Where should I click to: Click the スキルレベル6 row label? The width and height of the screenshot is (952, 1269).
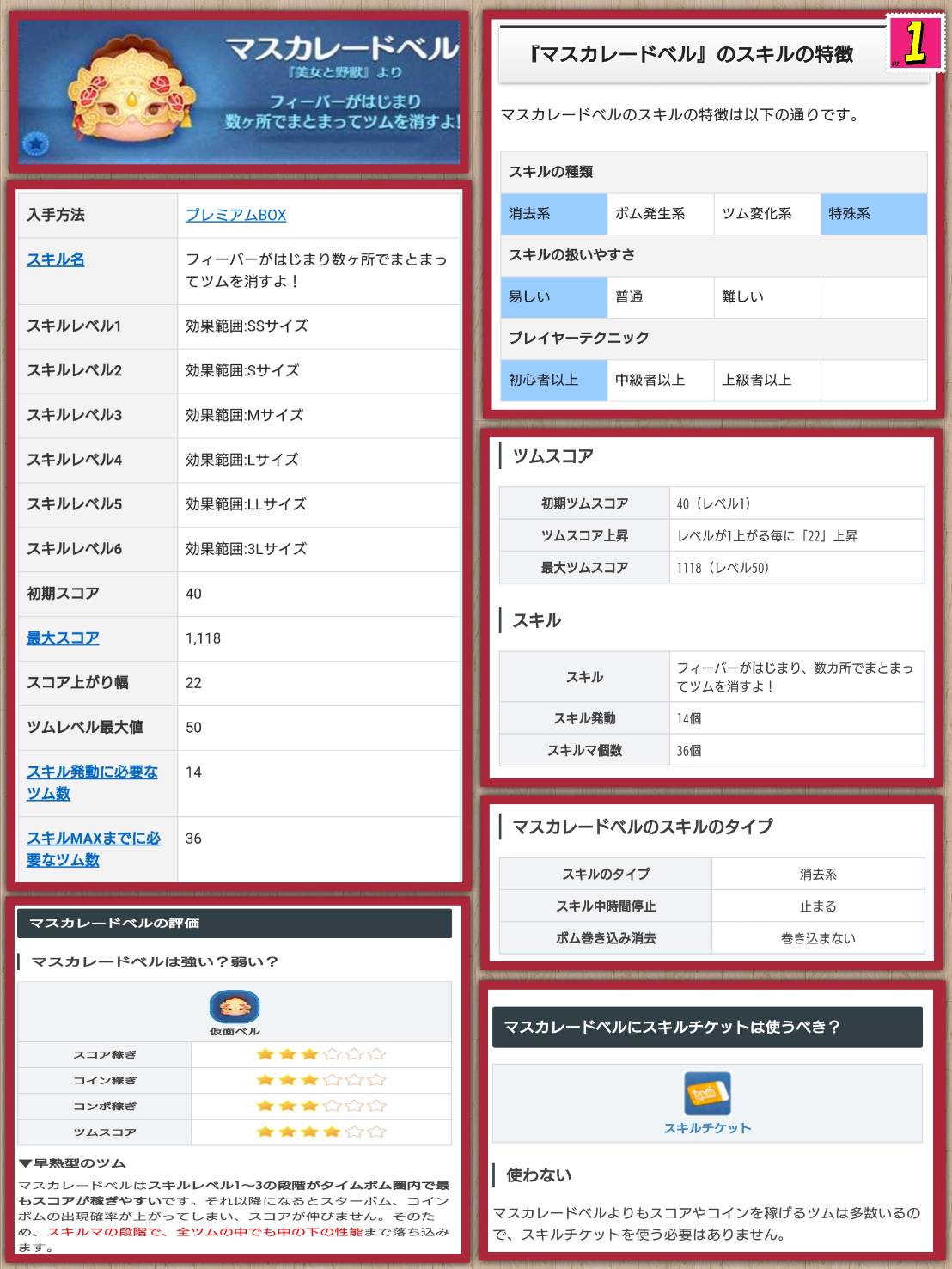[x=74, y=549]
